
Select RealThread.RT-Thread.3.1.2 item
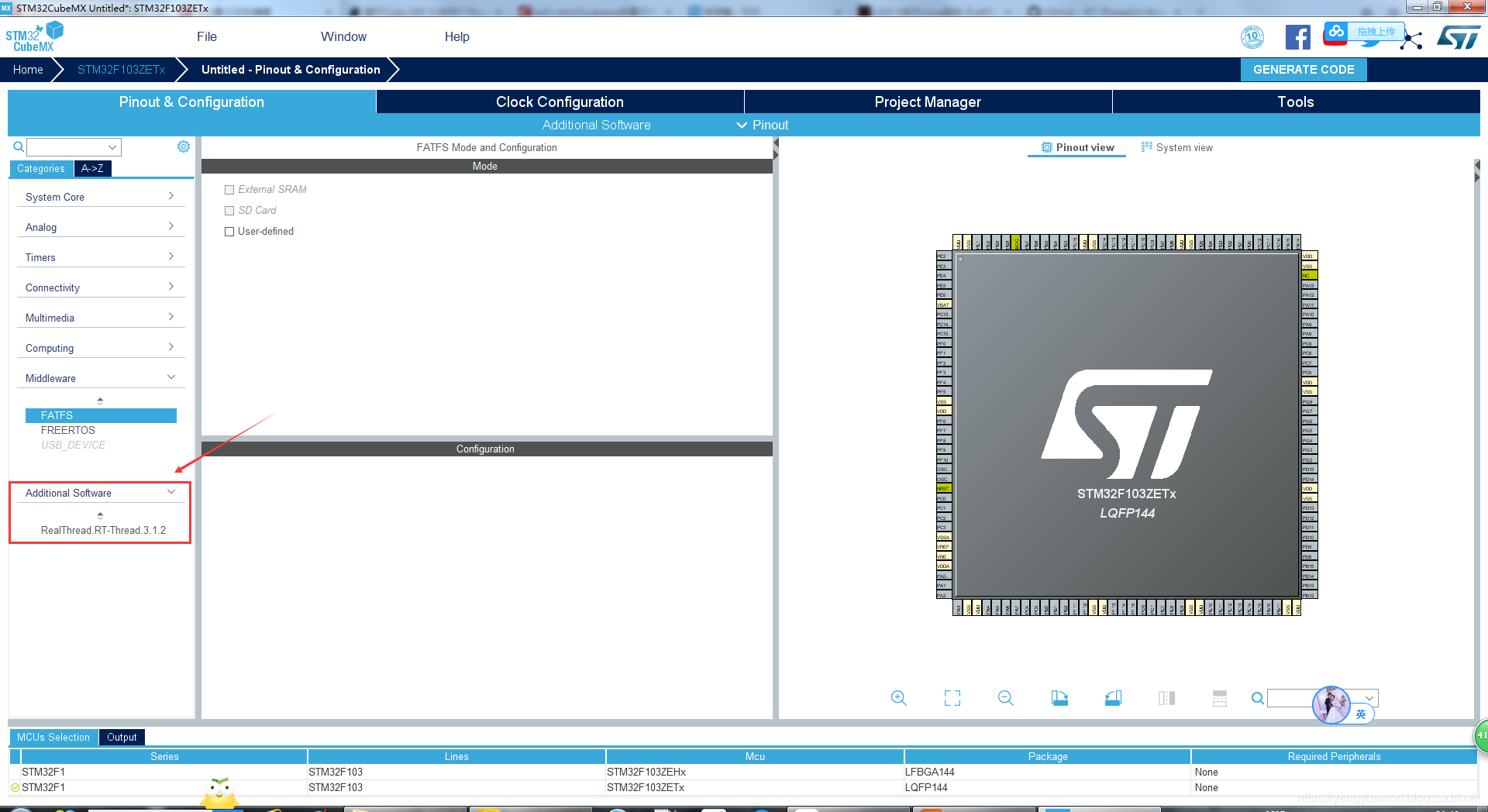click(x=103, y=530)
